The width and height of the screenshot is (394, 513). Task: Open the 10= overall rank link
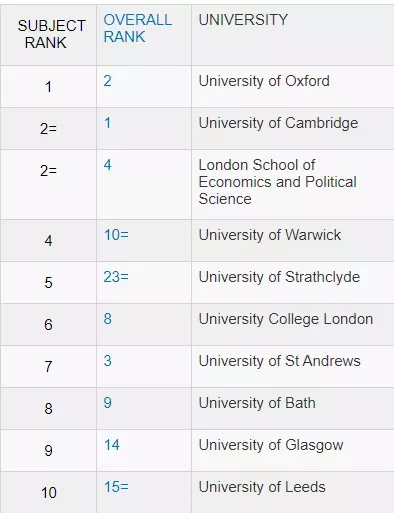click(x=116, y=235)
